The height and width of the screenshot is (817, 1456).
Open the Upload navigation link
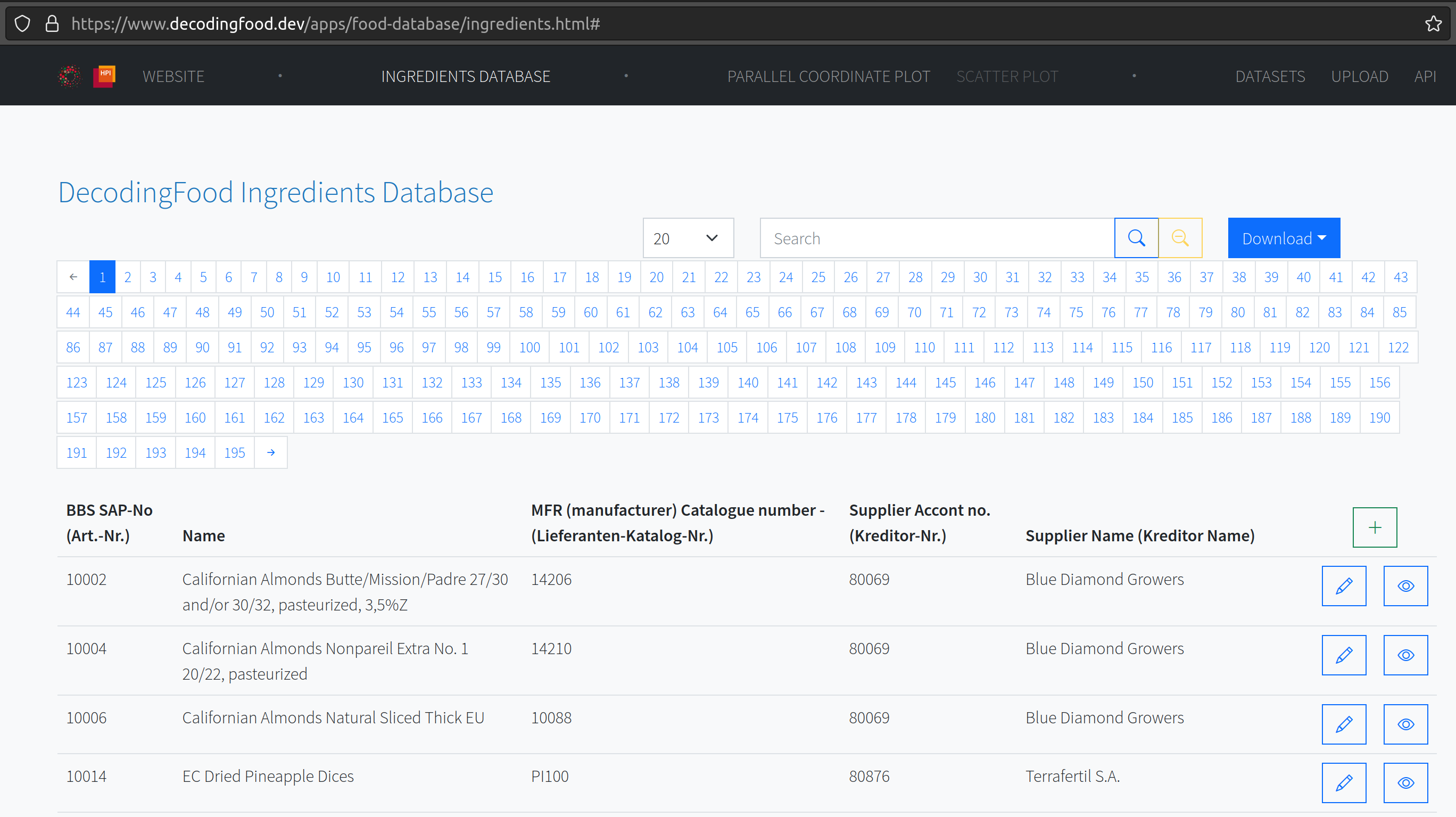coord(1359,76)
